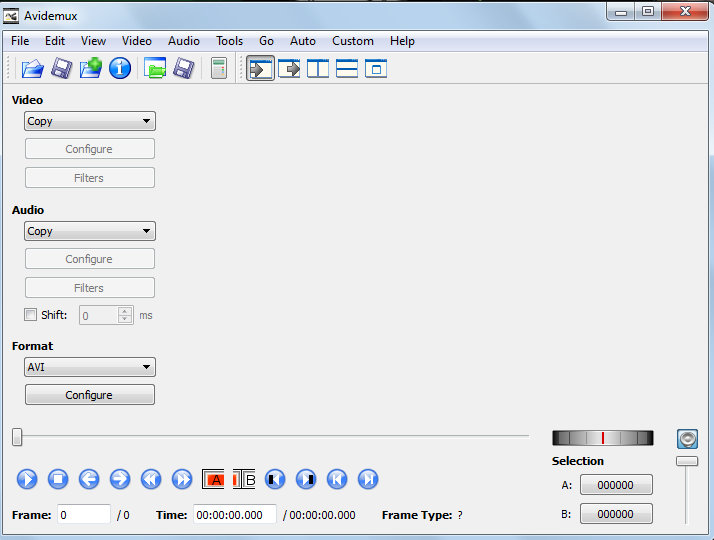
Task: Click the Video Configure button
Action: (x=90, y=149)
